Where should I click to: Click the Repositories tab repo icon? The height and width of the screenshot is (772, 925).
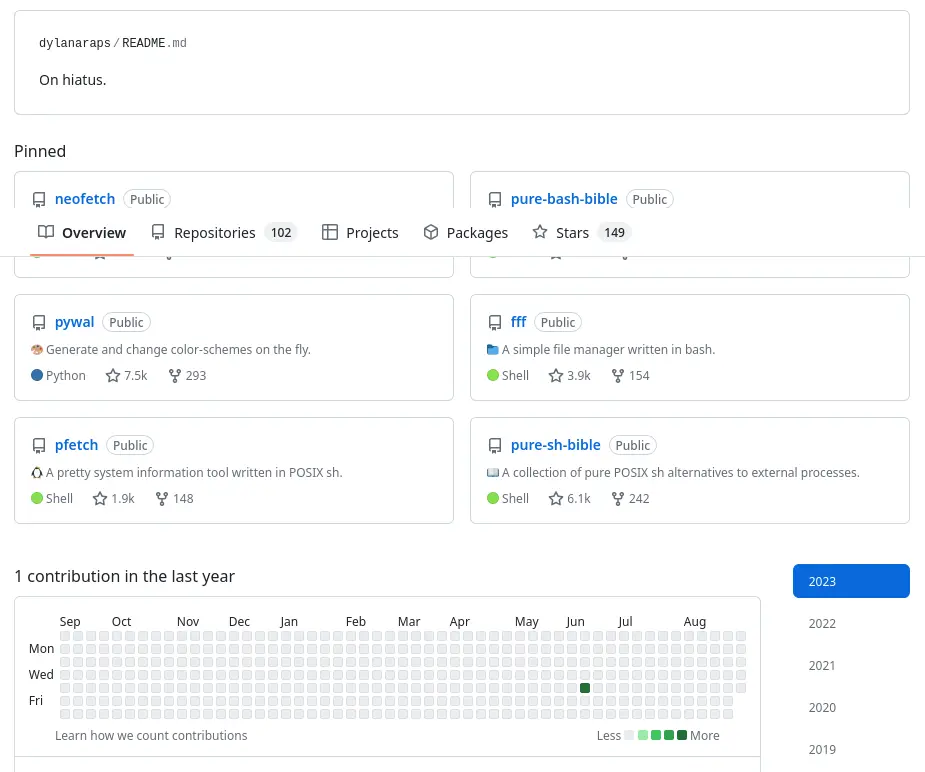click(158, 232)
